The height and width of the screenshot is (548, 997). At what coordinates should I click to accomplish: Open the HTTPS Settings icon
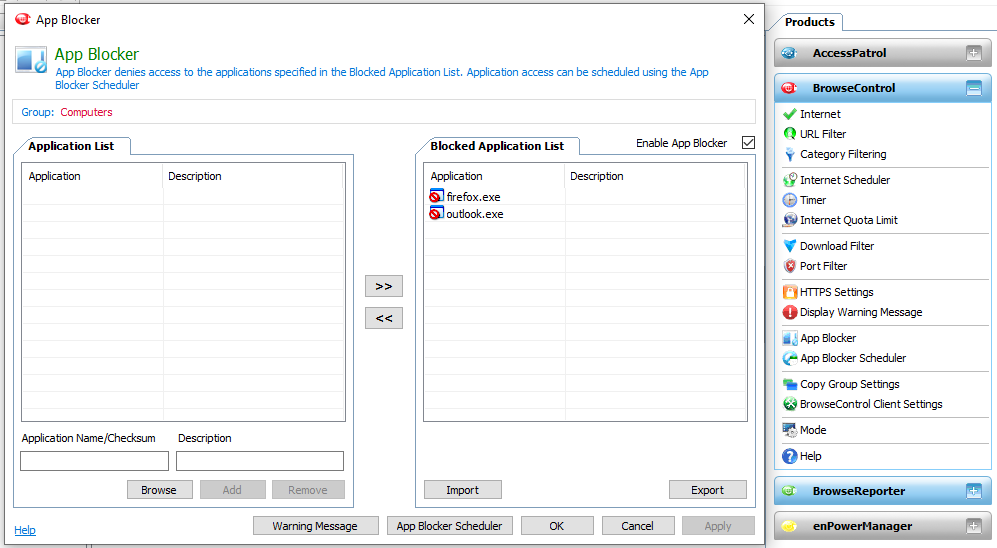coord(789,292)
